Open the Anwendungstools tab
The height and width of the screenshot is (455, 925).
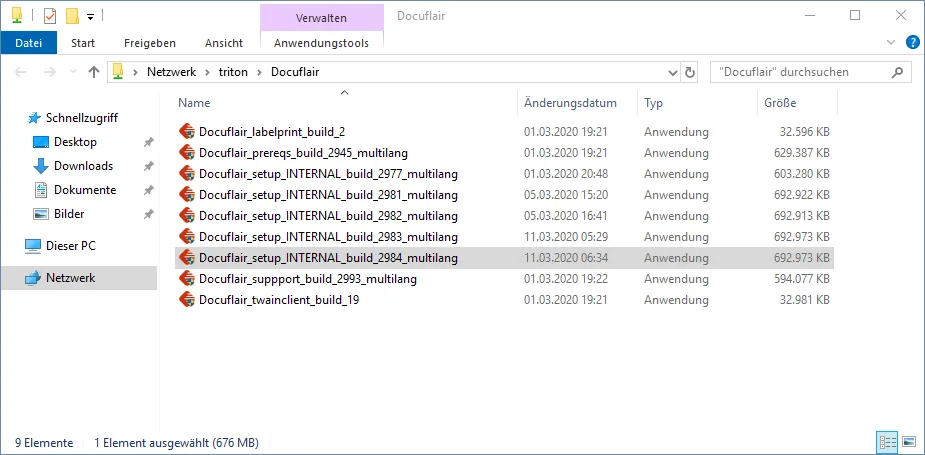(x=321, y=43)
